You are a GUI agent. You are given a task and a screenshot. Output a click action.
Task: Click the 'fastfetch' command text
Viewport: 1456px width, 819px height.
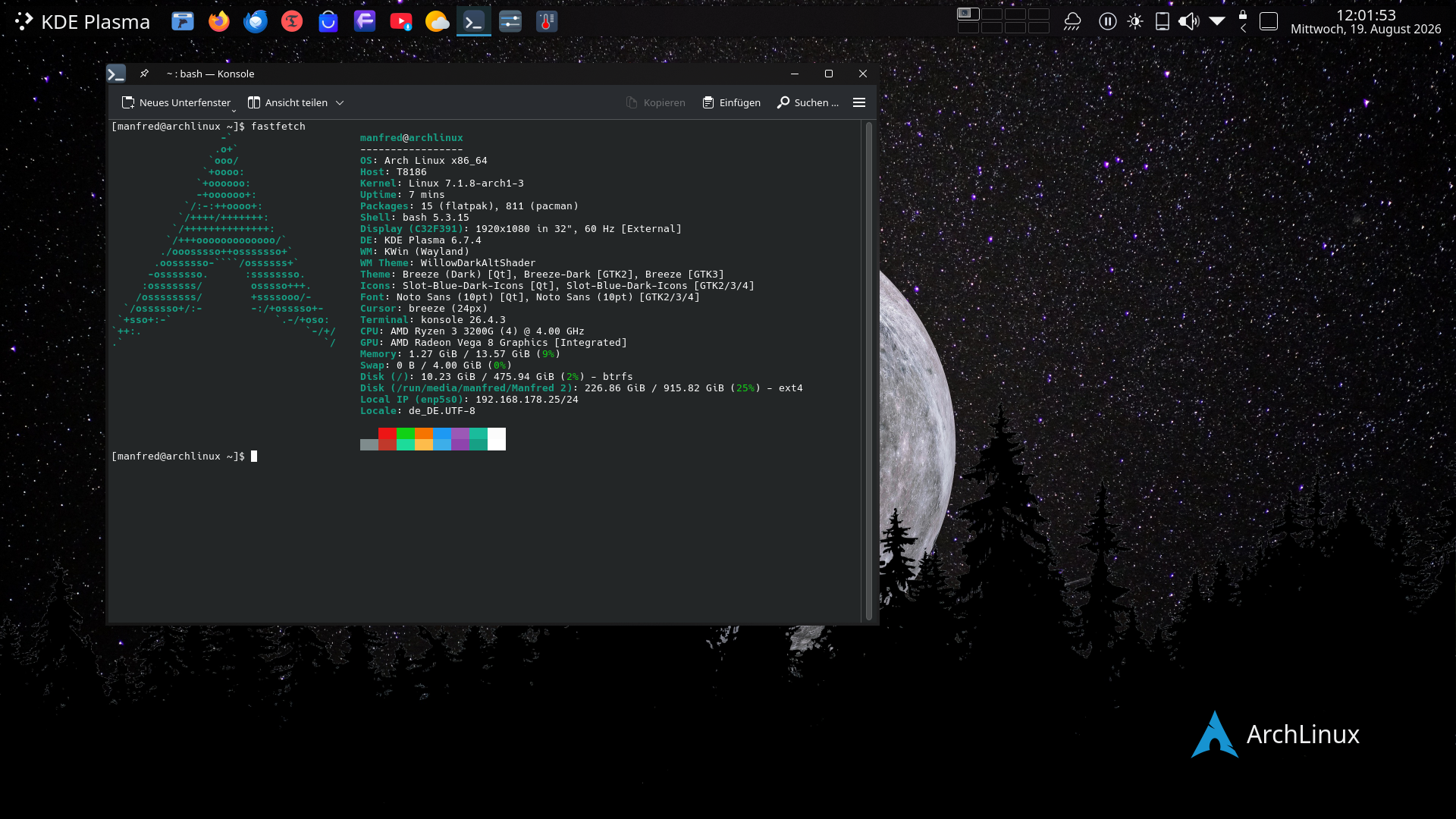tap(278, 127)
